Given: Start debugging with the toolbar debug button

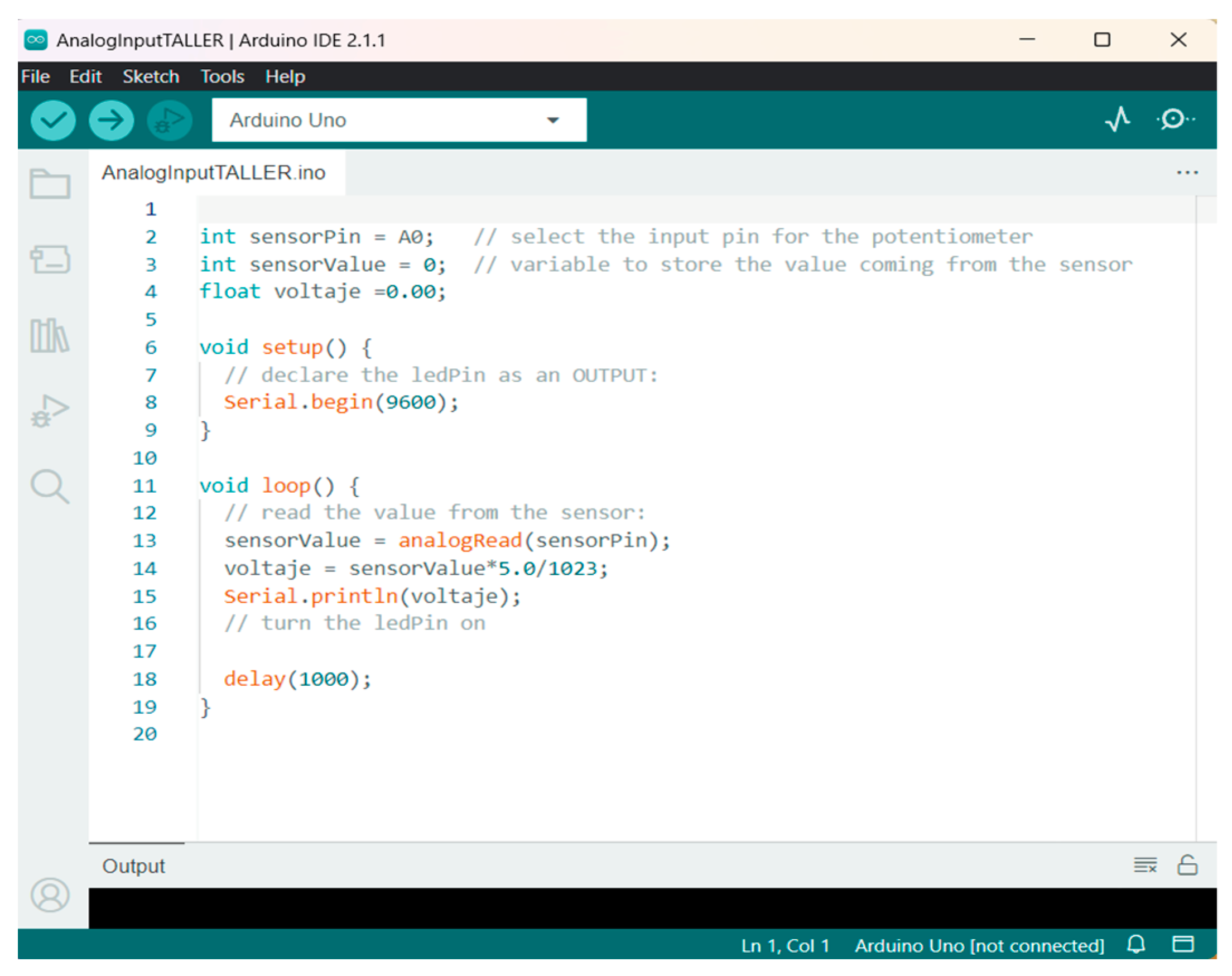Looking at the screenshot, I should tap(169, 120).
